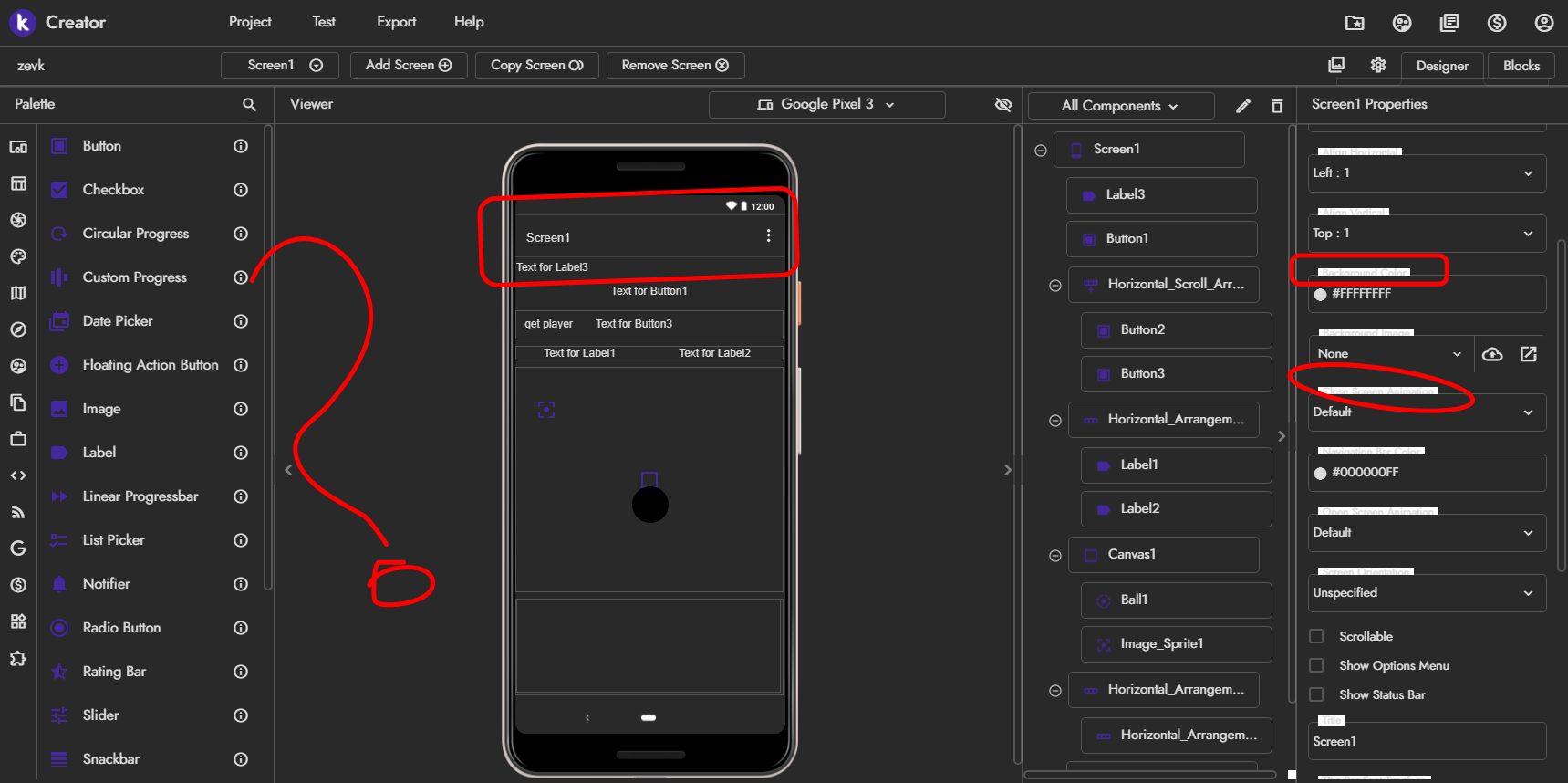Click the rename pencil icon in component tree
Viewport: 1568px width, 783px height.
tap(1242, 106)
